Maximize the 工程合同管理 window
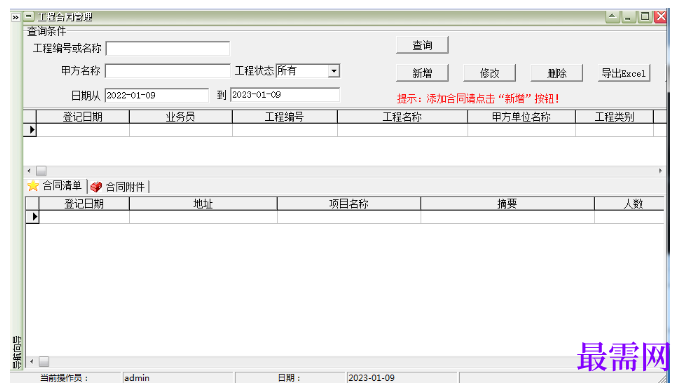The height and width of the screenshot is (388, 689). point(645,17)
